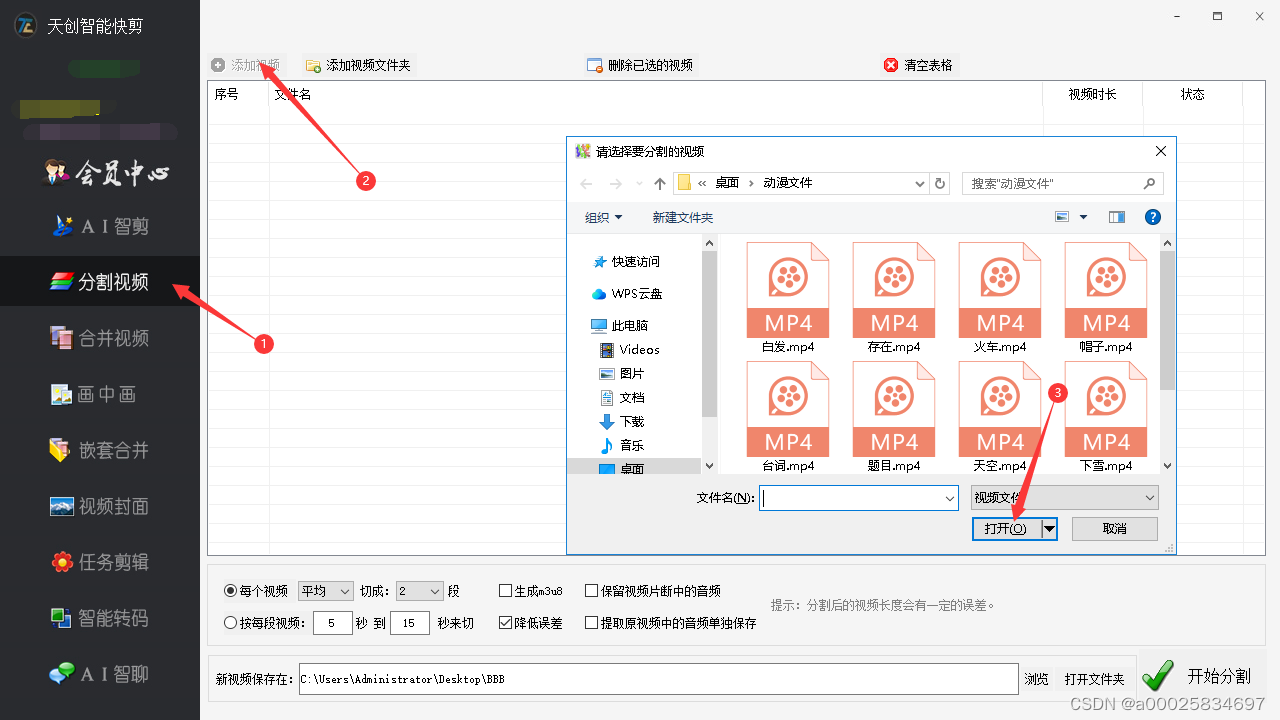This screenshot has height=720, width=1280.
Task: Open the AI智剪 sidebar module
Action: [100, 226]
